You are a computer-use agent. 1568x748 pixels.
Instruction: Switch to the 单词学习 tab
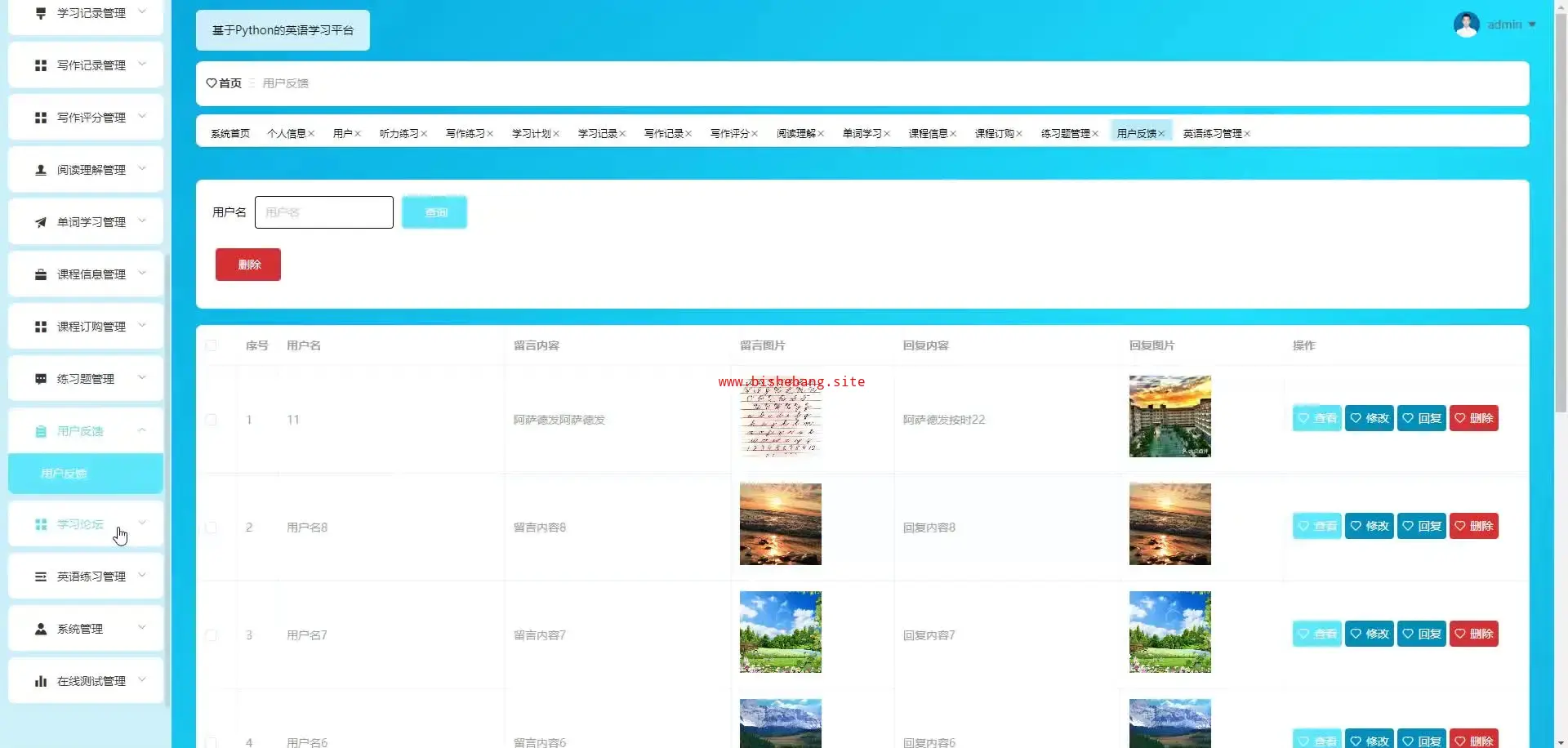click(862, 134)
